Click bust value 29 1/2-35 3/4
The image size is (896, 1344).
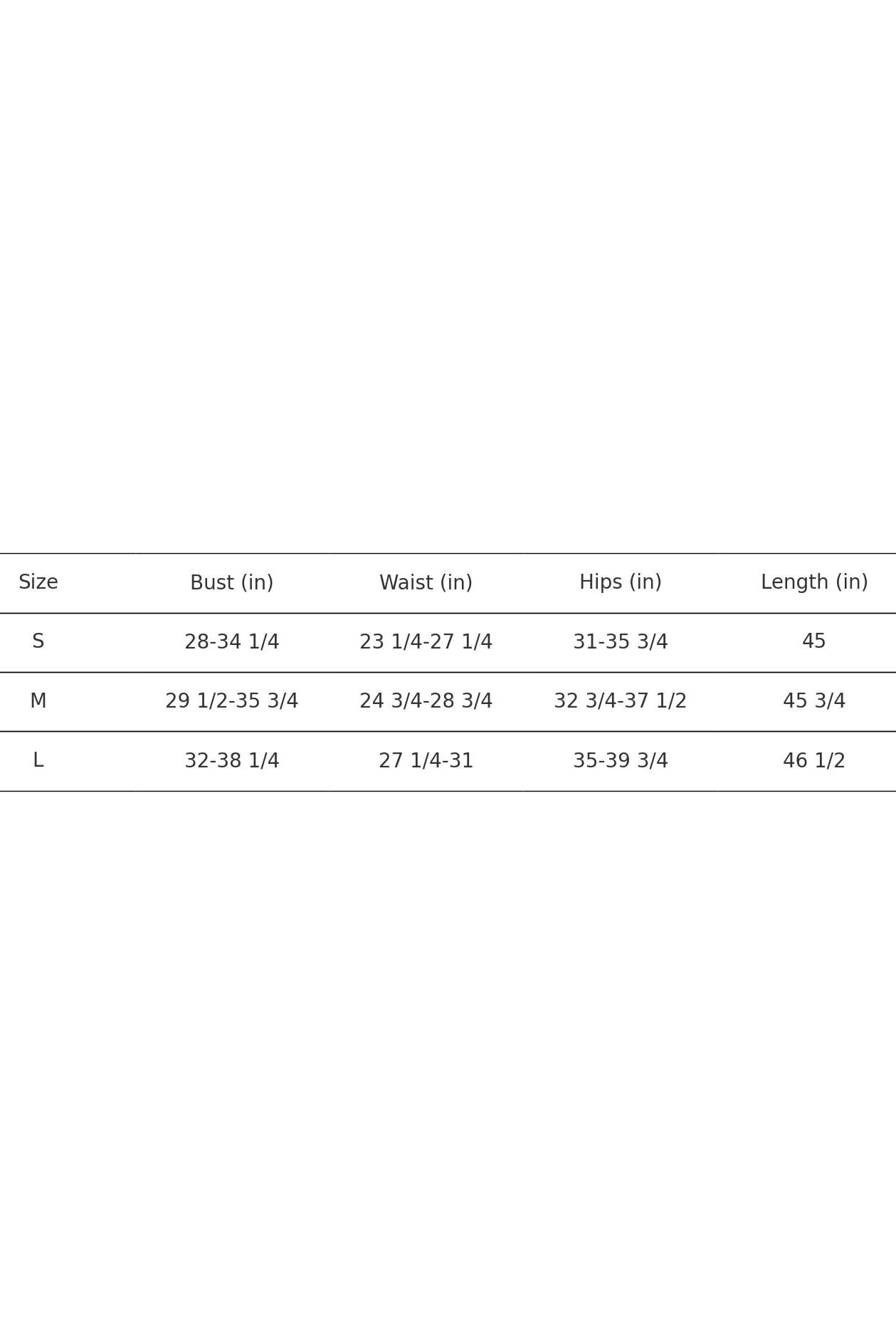pos(232,701)
